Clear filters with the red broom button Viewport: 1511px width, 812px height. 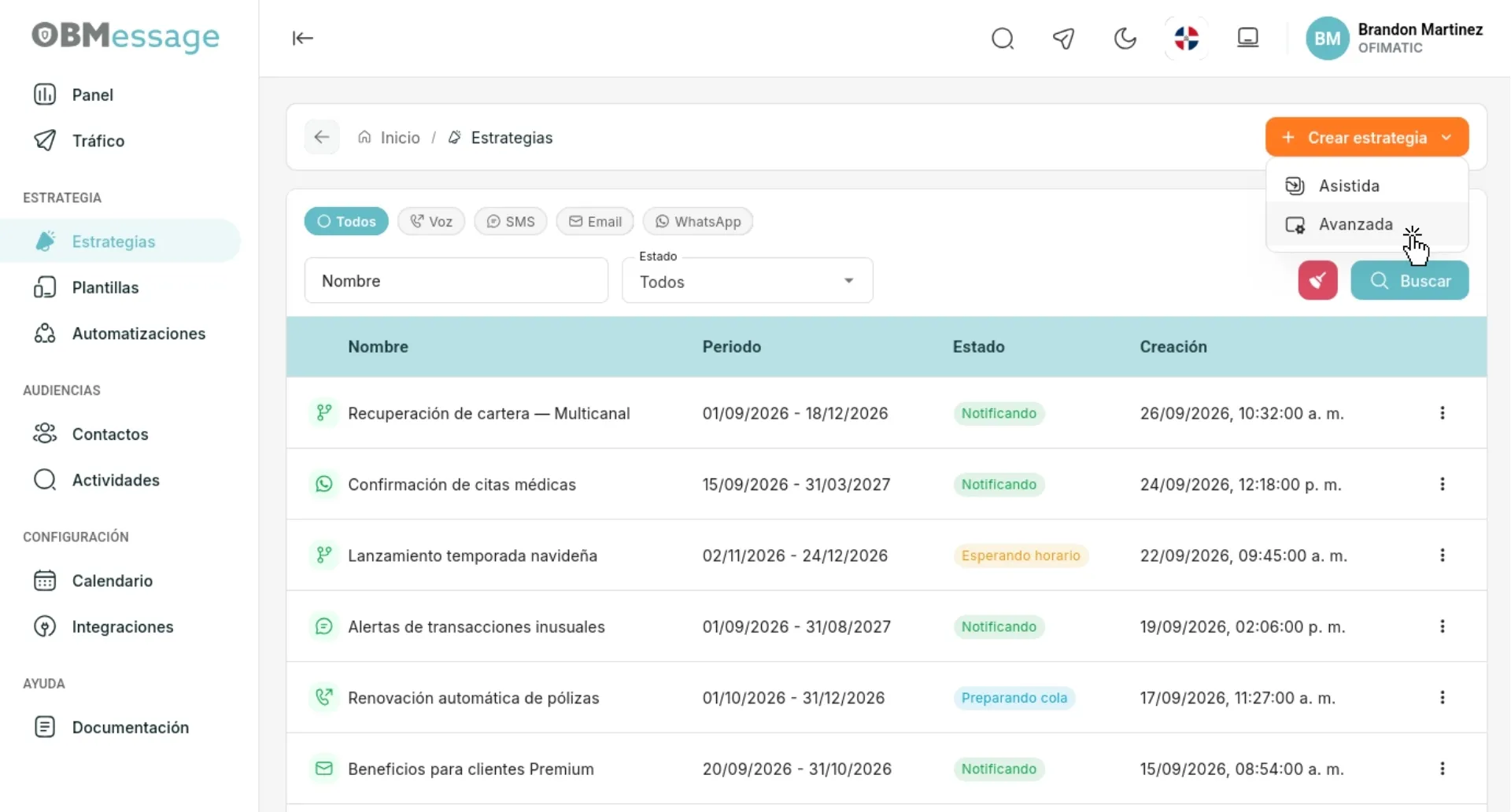pyautogui.click(x=1318, y=280)
